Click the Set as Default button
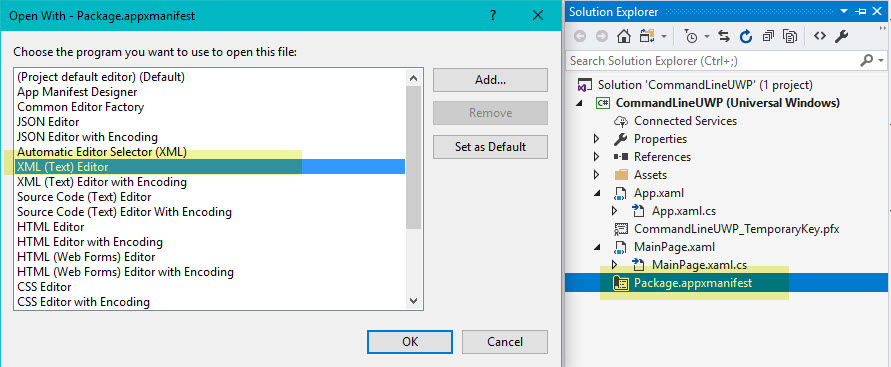 coord(490,147)
